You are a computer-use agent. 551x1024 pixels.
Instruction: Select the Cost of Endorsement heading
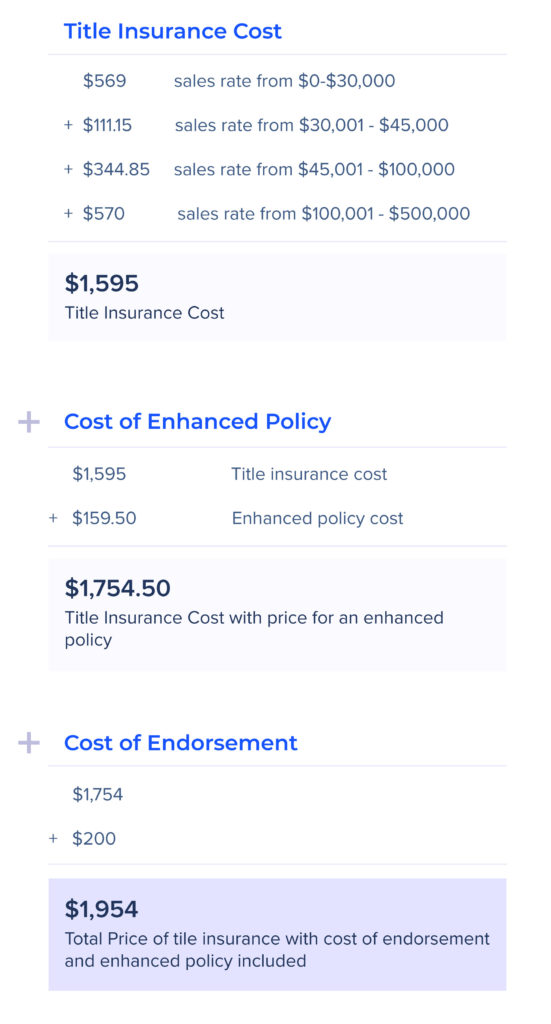tap(181, 743)
